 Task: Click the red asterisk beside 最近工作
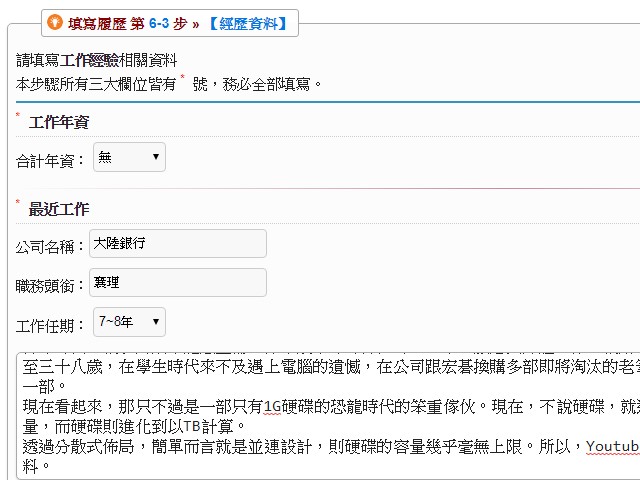point(18,203)
